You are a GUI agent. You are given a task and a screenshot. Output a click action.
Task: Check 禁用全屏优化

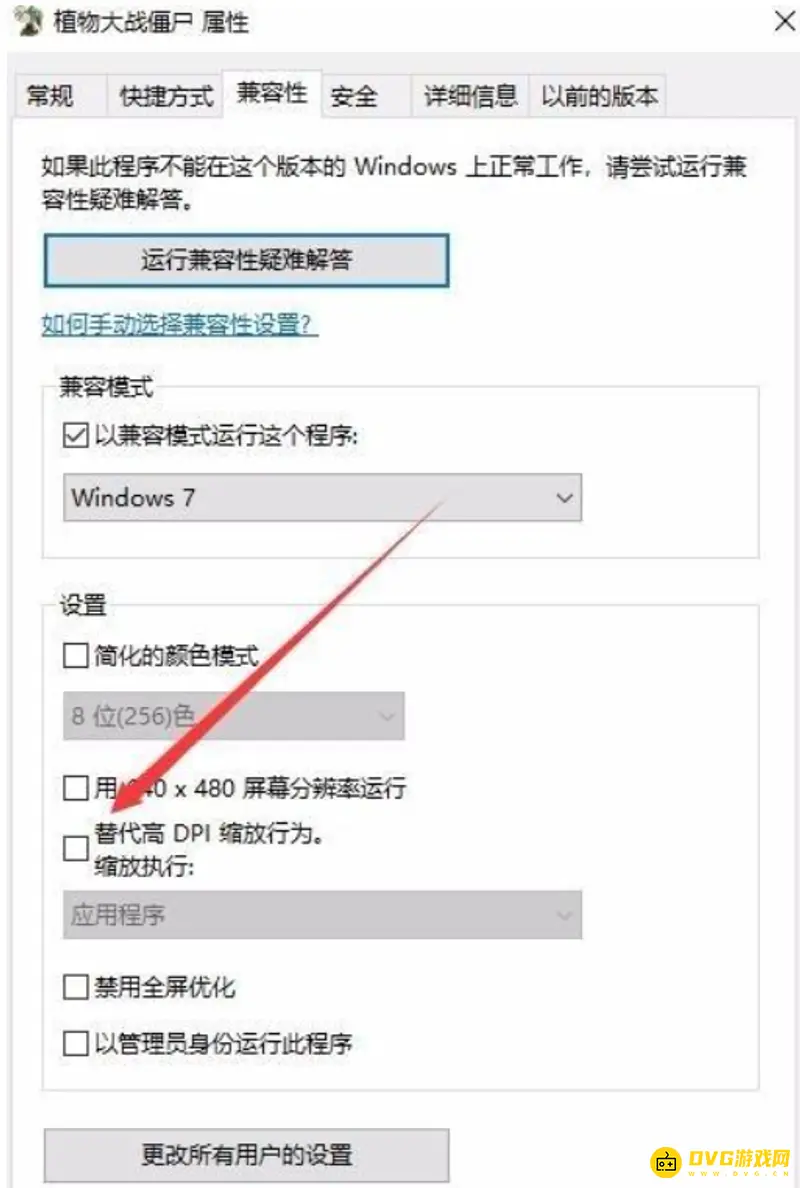point(74,987)
